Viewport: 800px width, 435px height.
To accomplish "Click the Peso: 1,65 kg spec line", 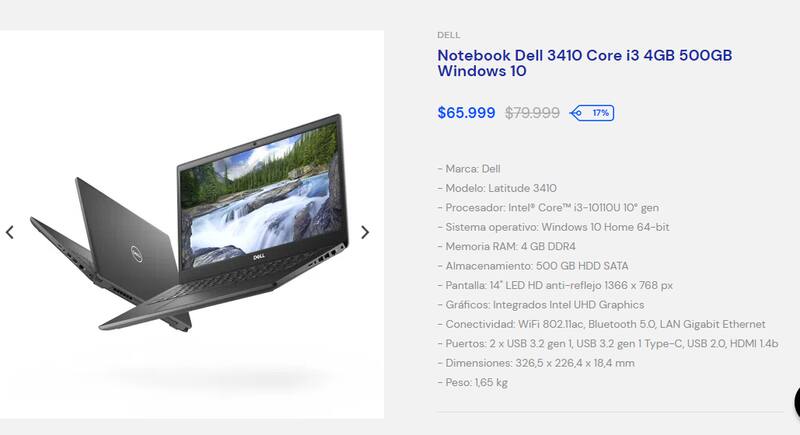I will pos(472,382).
